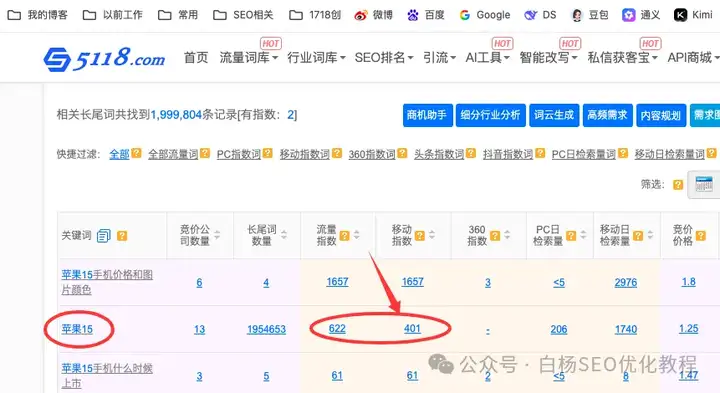Viewport: 720px width, 393px height.
Task: Open the 苹果15手机什么时候上市 keyword link
Action: (x=107, y=376)
